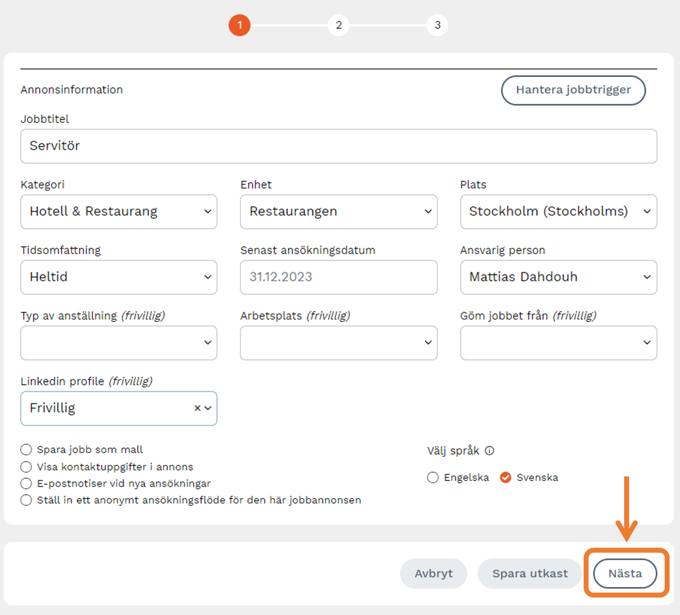Open the Plats dropdown showing Stockholm
The image size is (680, 615).
(558, 212)
